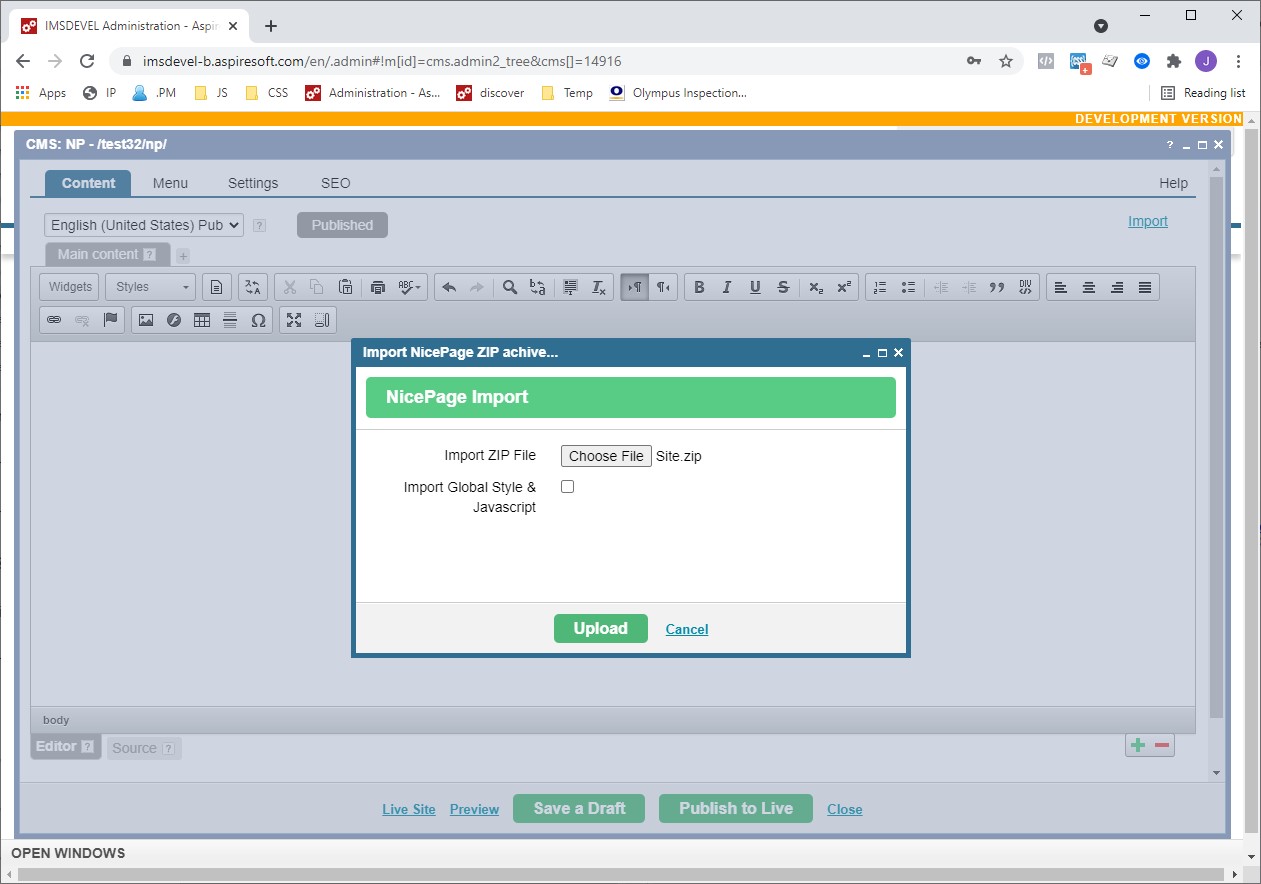
Task: Insert a numbered list
Action: (880, 288)
